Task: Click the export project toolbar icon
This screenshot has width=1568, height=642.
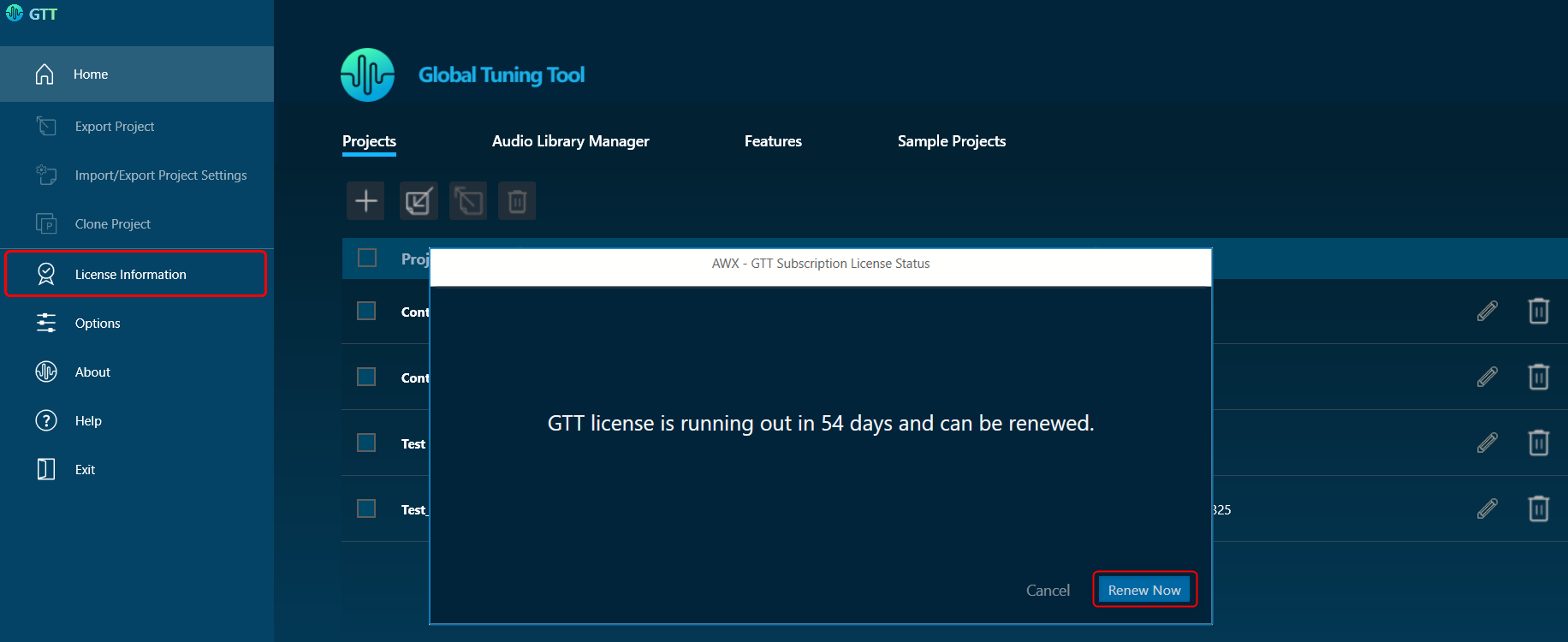Action: [x=468, y=201]
